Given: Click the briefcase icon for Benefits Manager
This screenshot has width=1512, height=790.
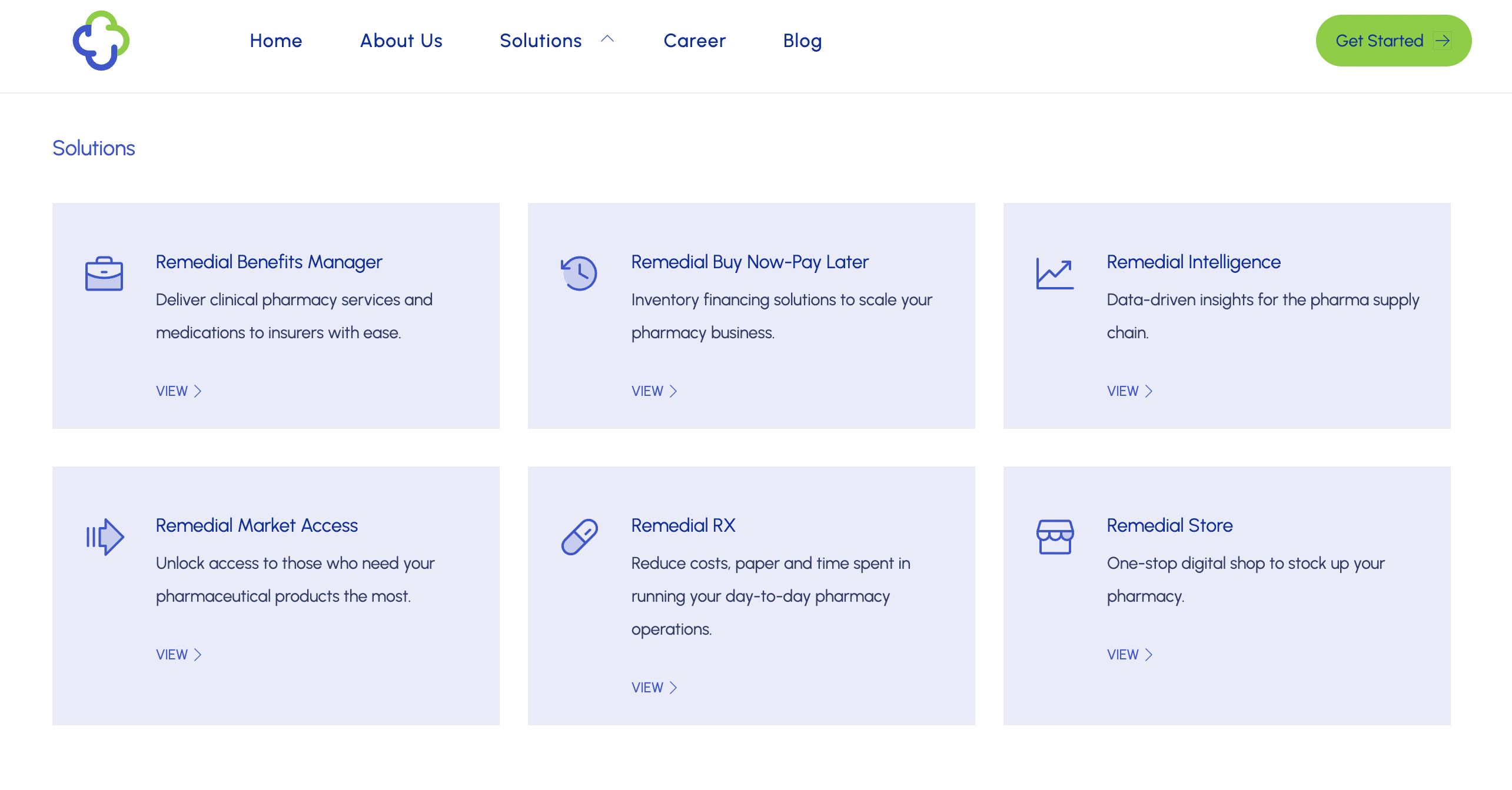Looking at the screenshot, I should point(104,274).
